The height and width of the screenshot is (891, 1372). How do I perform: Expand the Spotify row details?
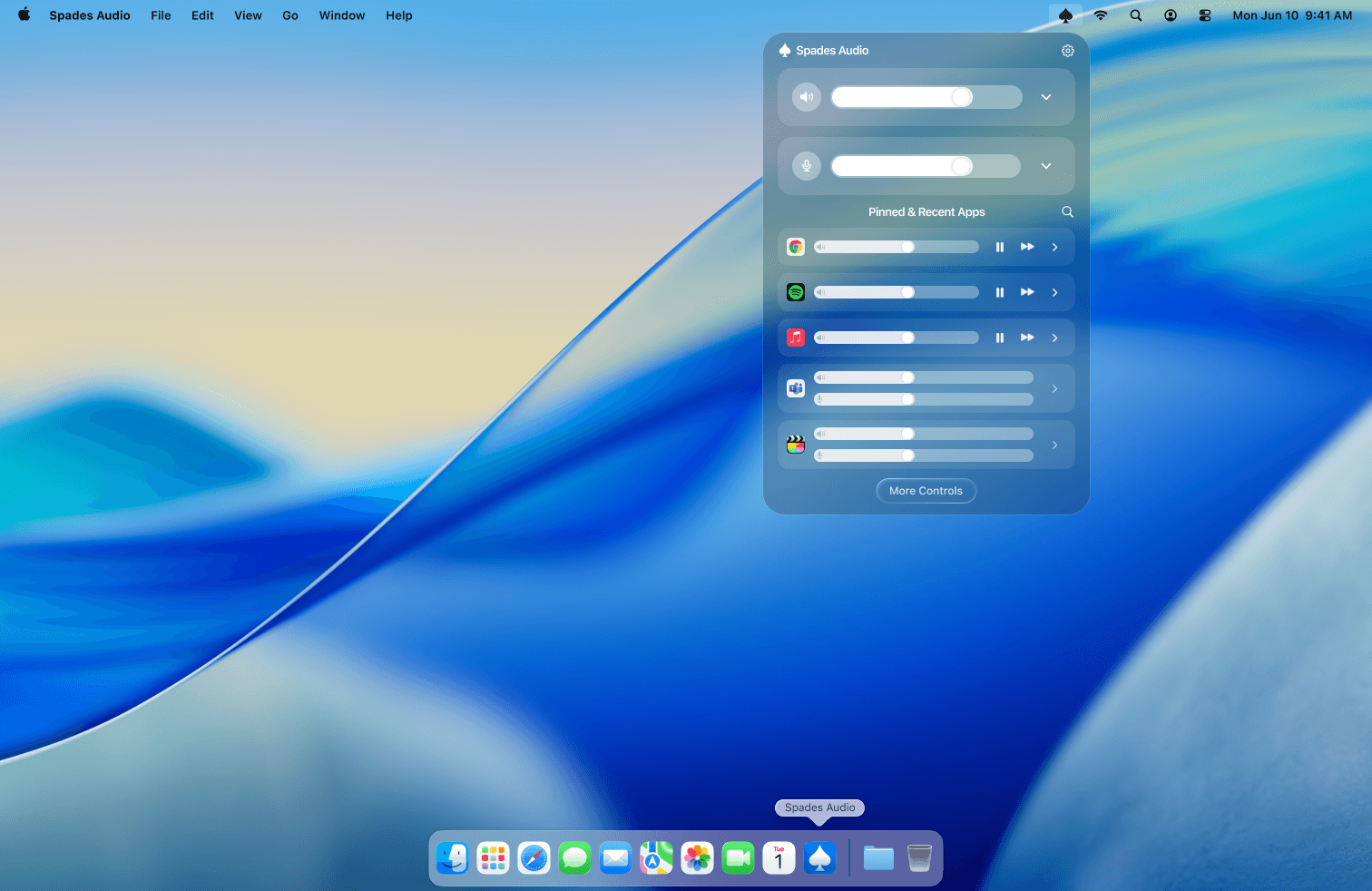coord(1054,291)
